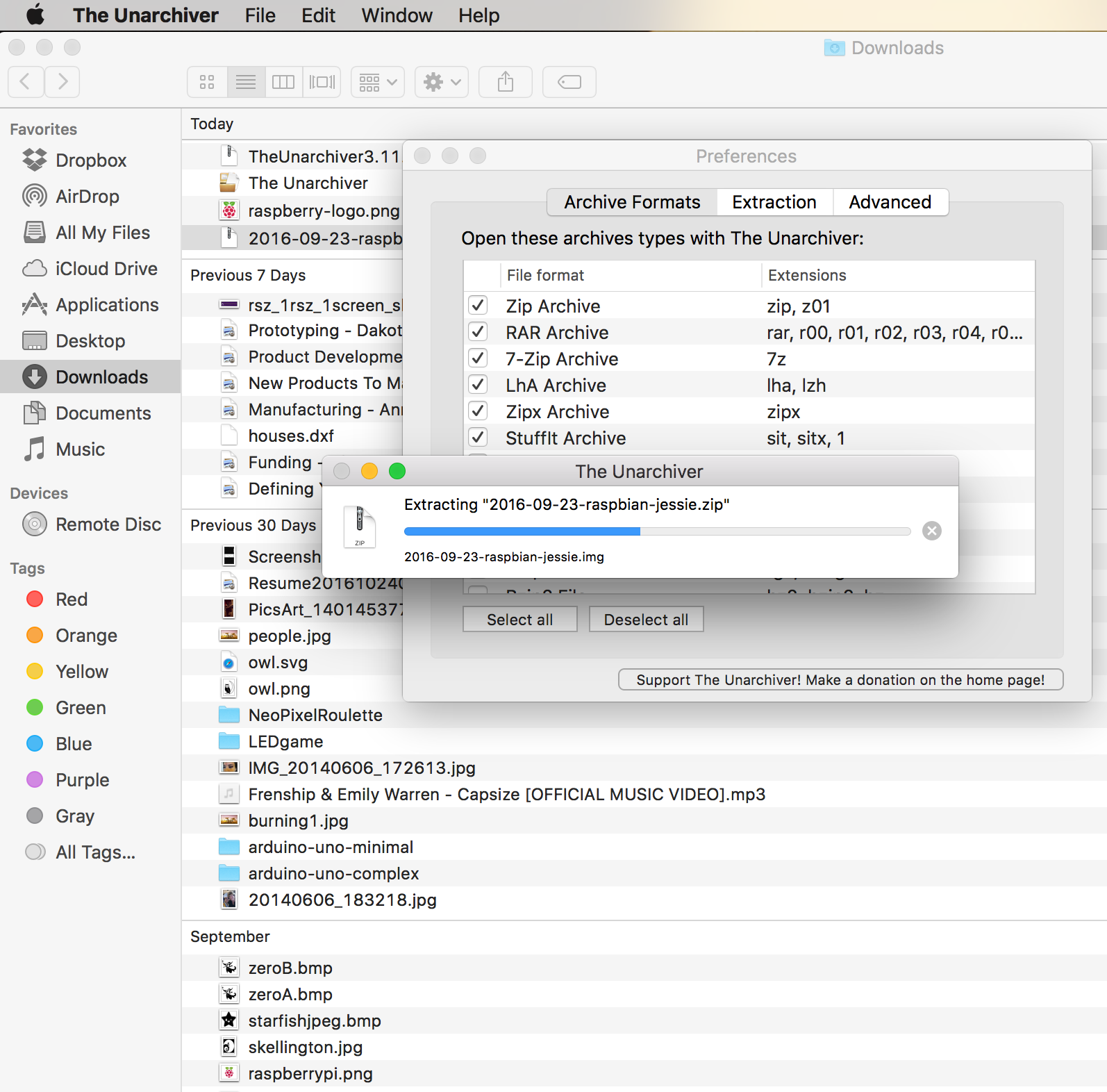Toggle the Zip Archive checkbox
Screen dimensions: 1107x1092
coord(478,306)
